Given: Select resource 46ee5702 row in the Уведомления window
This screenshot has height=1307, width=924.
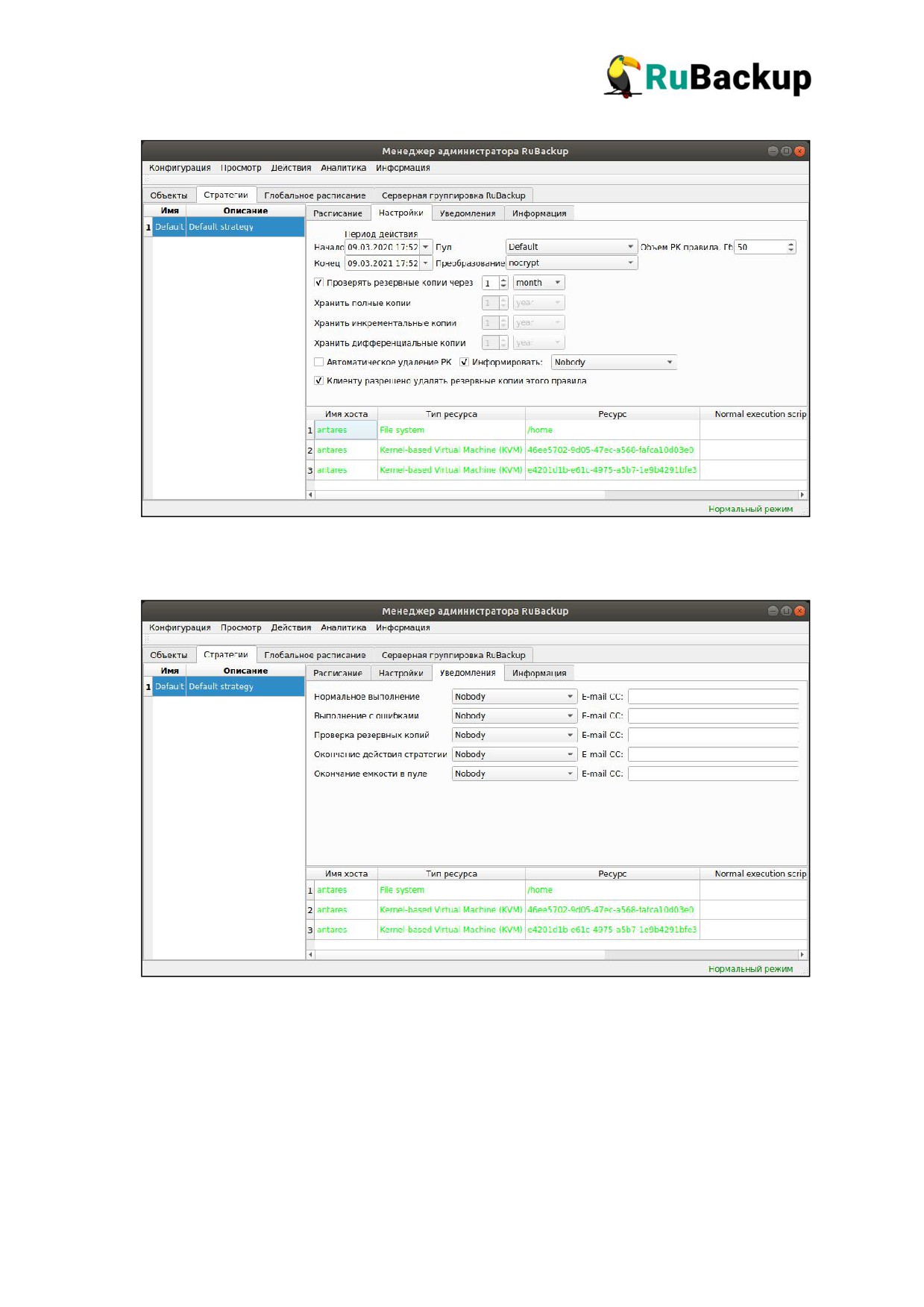Looking at the screenshot, I should click(556, 910).
